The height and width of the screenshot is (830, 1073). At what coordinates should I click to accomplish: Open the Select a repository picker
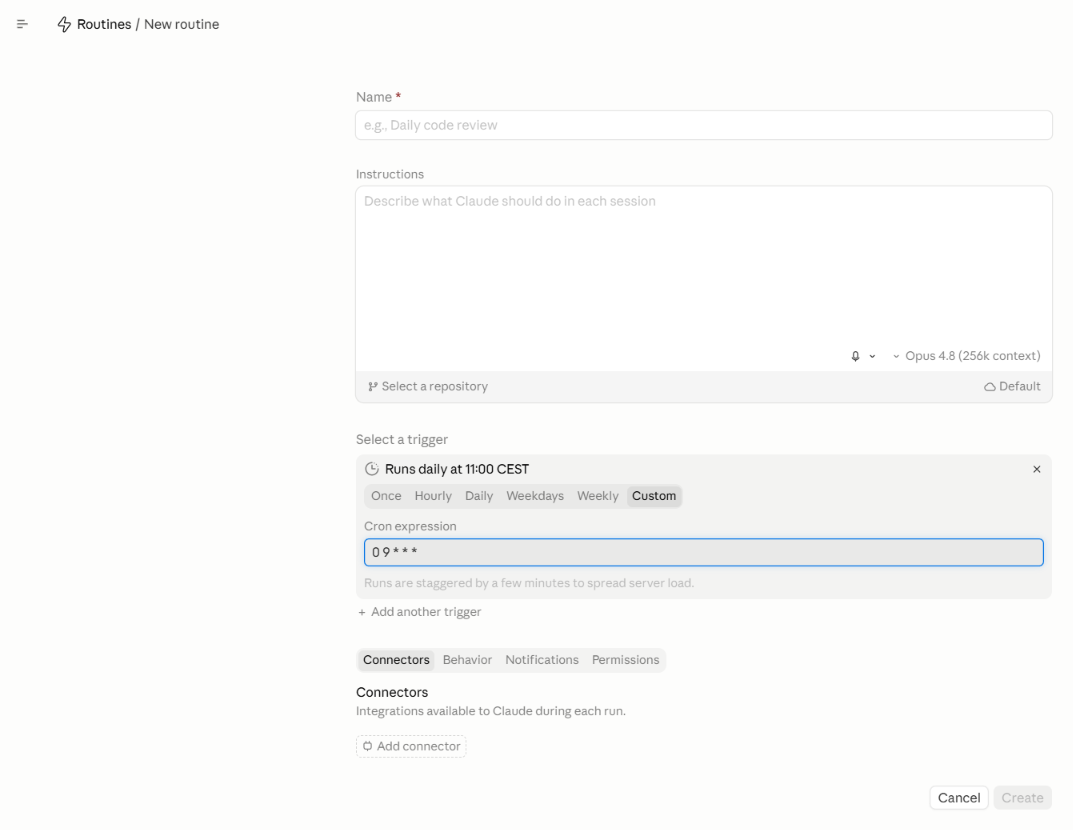pyautogui.click(x=428, y=387)
